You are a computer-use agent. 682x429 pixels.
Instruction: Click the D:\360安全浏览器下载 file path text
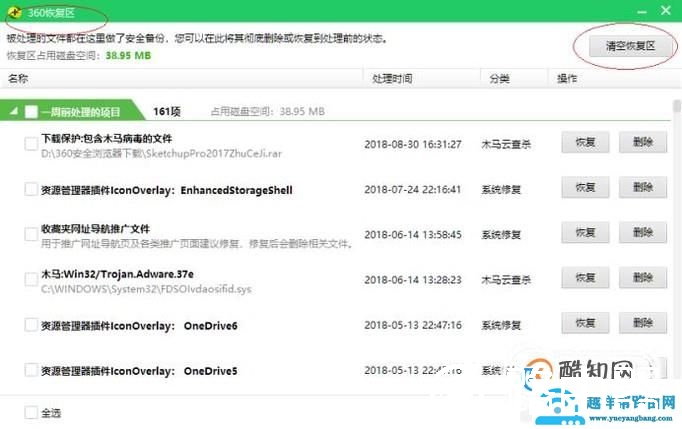coord(161,154)
